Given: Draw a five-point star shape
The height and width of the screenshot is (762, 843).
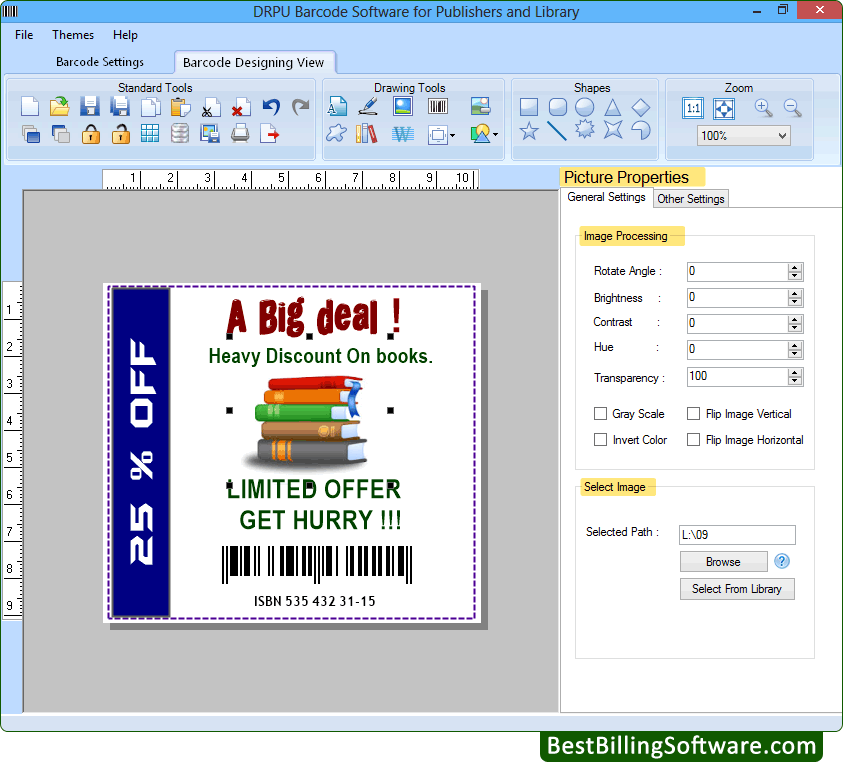Looking at the screenshot, I should pyautogui.click(x=529, y=131).
